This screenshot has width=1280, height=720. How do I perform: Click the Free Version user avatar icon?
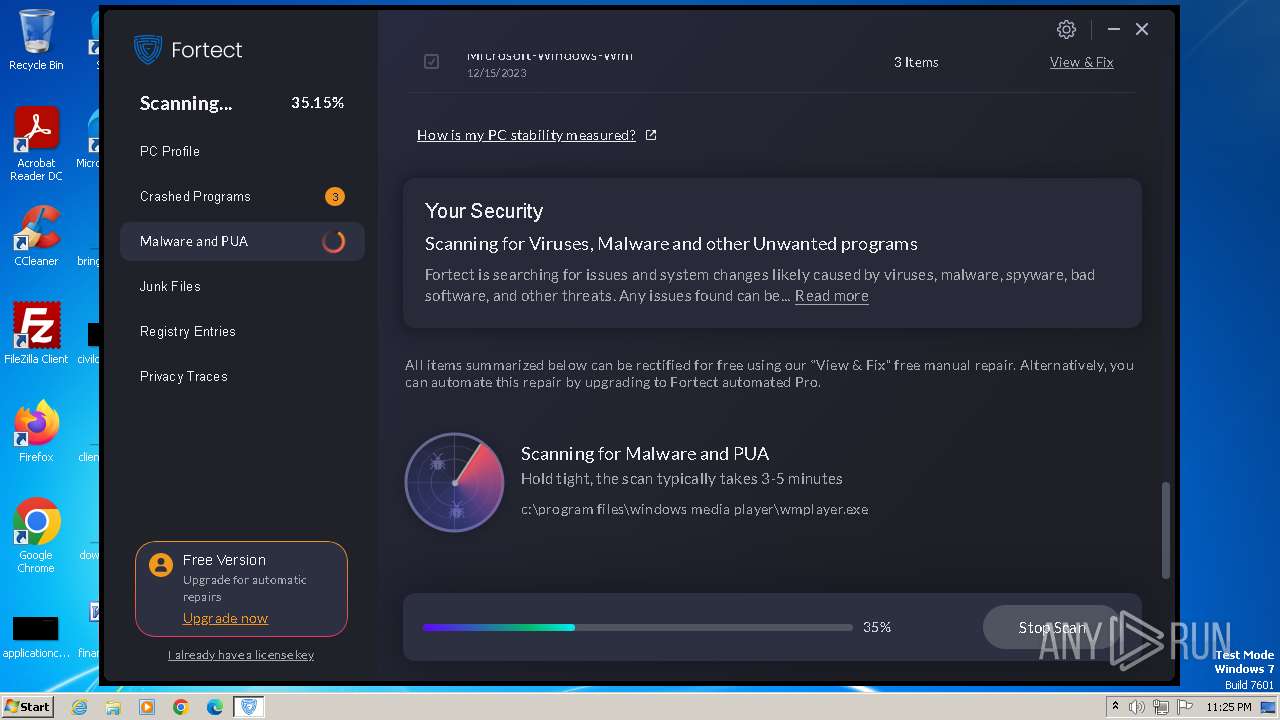[x=160, y=565]
